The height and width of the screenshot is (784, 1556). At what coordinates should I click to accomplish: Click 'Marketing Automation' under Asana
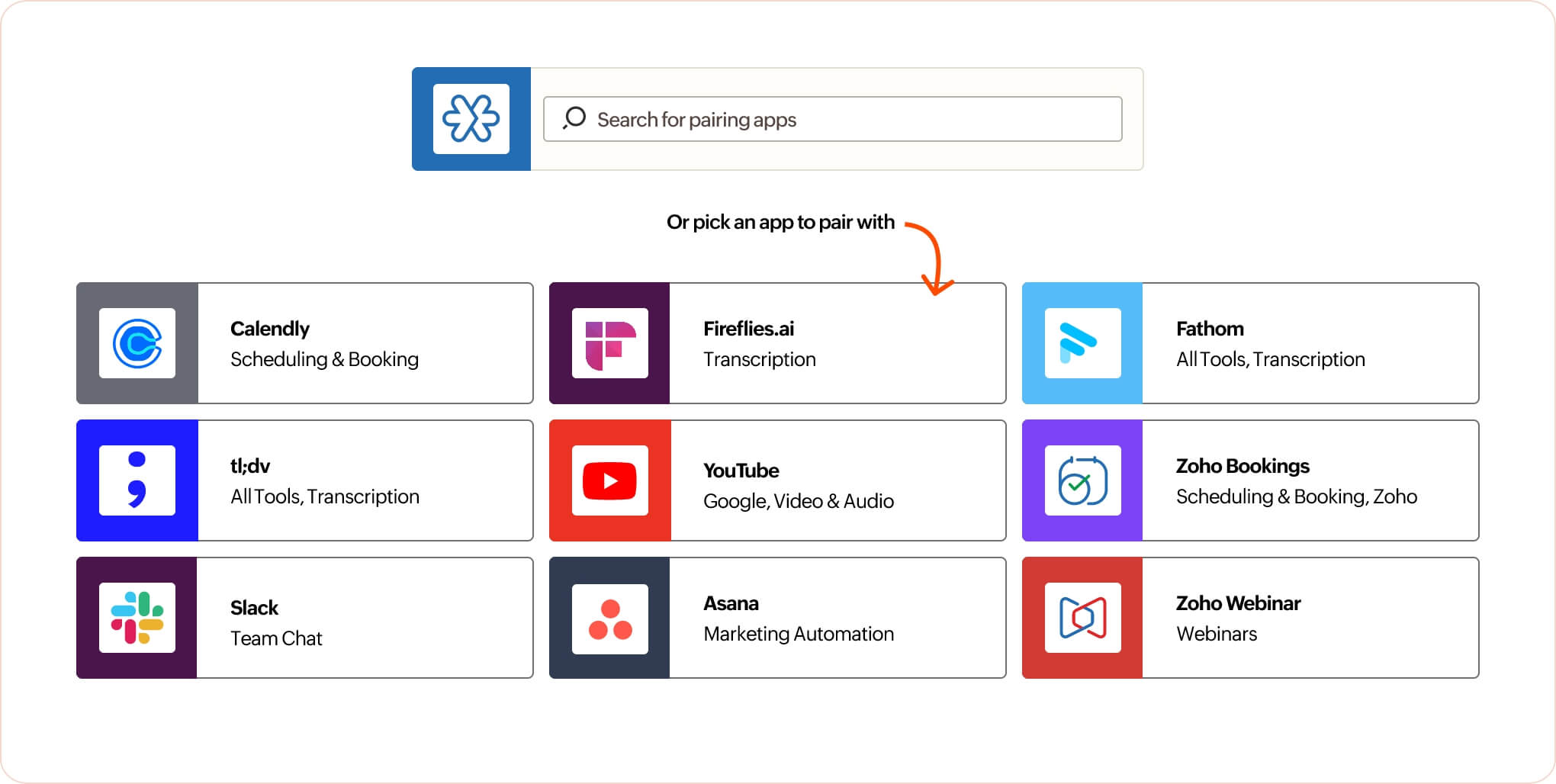click(x=799, y=634)
